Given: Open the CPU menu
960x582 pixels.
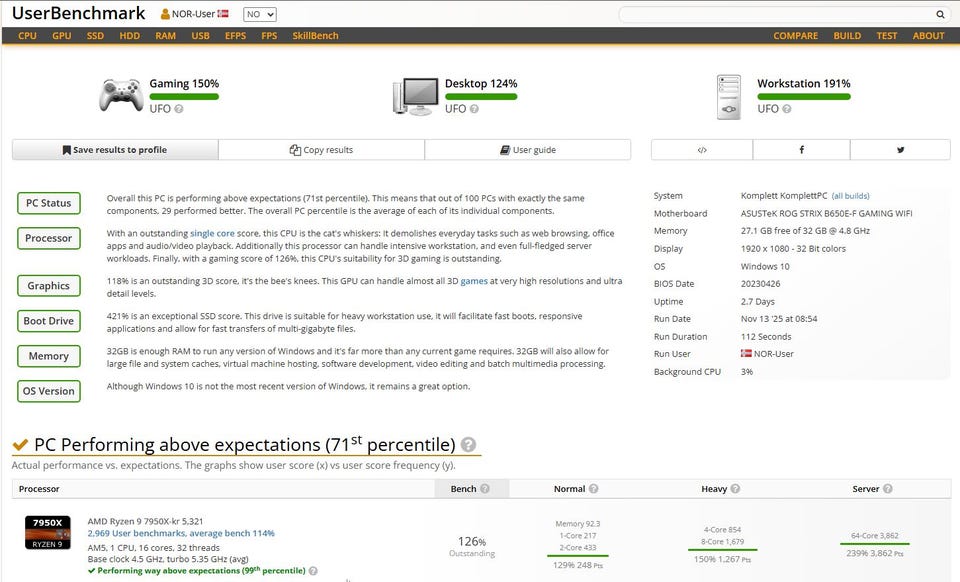Looking at the screenshot, I should coord(27,35).
